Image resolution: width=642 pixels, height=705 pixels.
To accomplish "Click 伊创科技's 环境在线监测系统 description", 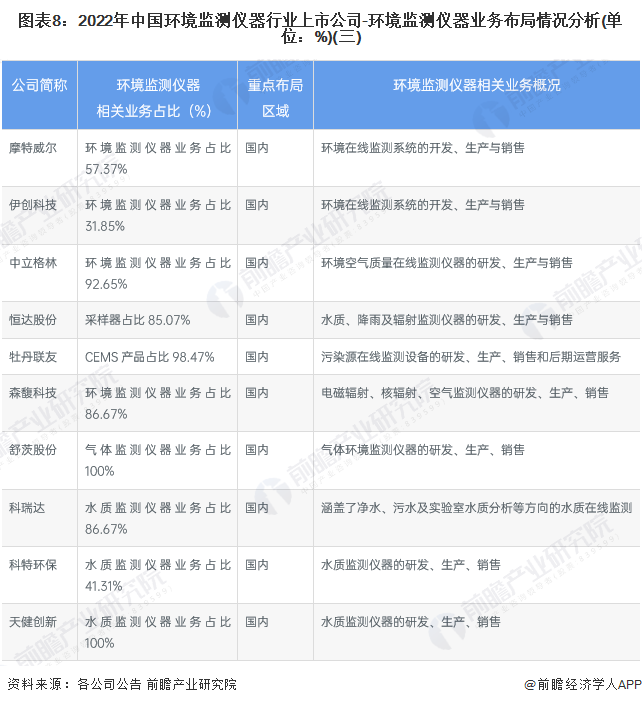I will [423, 205].
